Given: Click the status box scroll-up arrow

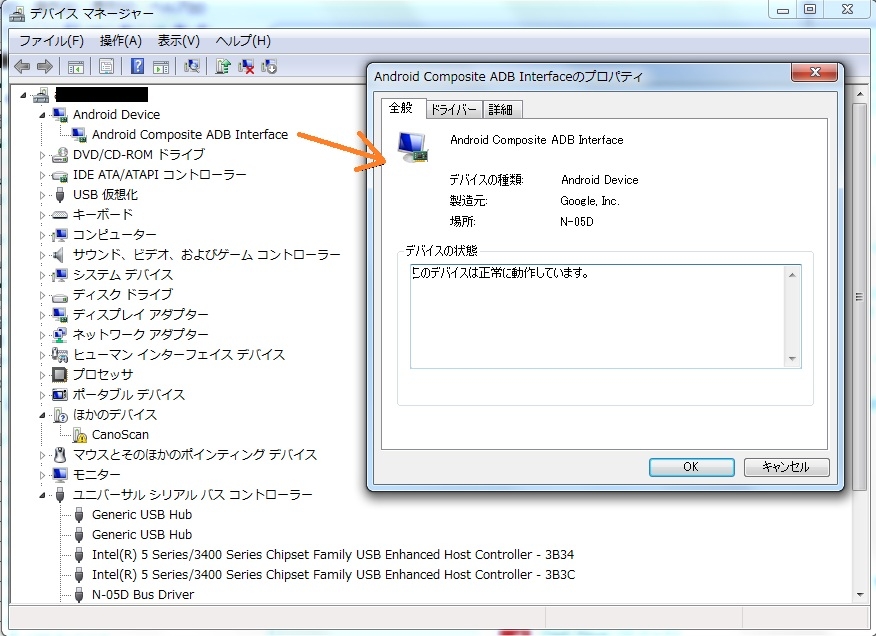Looking at the screenshot, I should point(792,274).
